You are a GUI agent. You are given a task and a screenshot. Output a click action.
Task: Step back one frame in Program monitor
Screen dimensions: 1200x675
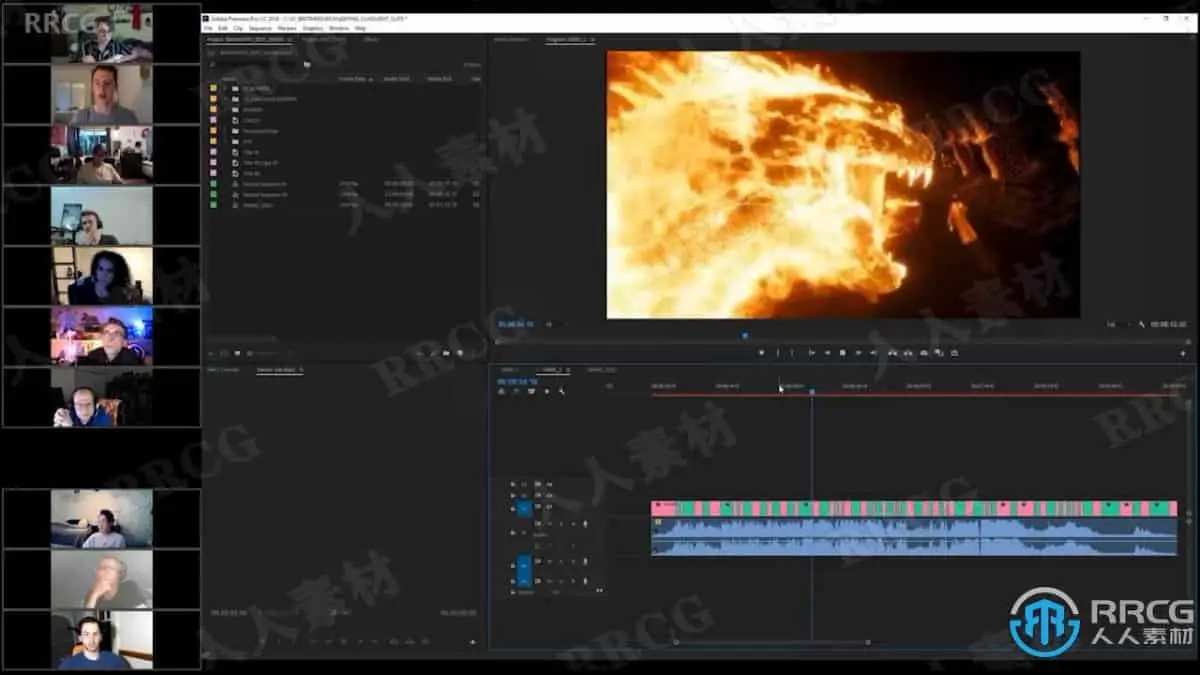point(827,352)
